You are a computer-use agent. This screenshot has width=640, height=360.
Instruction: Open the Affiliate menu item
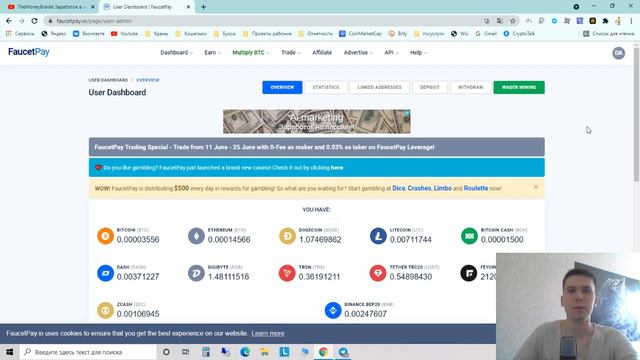tap(322, 53)
